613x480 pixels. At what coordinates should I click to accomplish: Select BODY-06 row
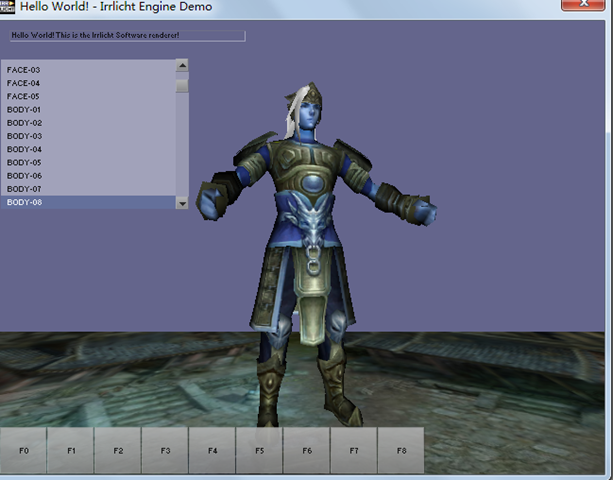(88, 176)
